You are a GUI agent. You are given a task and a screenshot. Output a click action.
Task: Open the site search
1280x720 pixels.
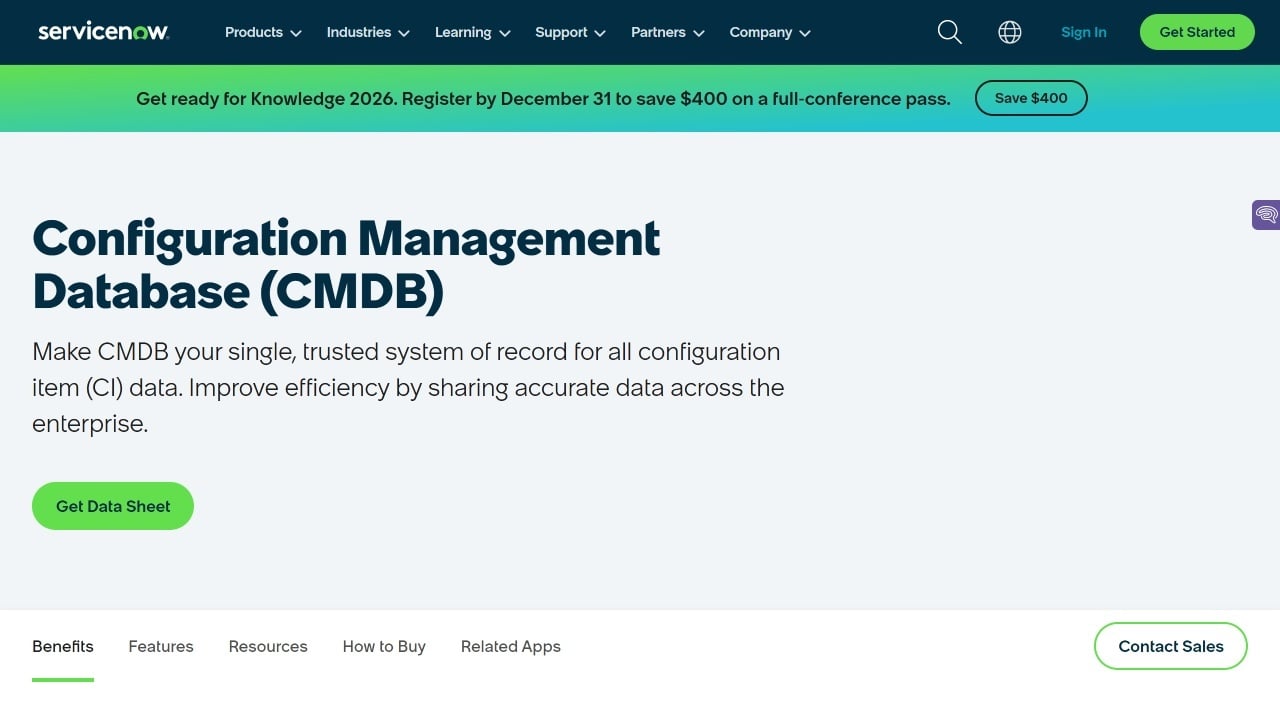[x=948, y=32]
